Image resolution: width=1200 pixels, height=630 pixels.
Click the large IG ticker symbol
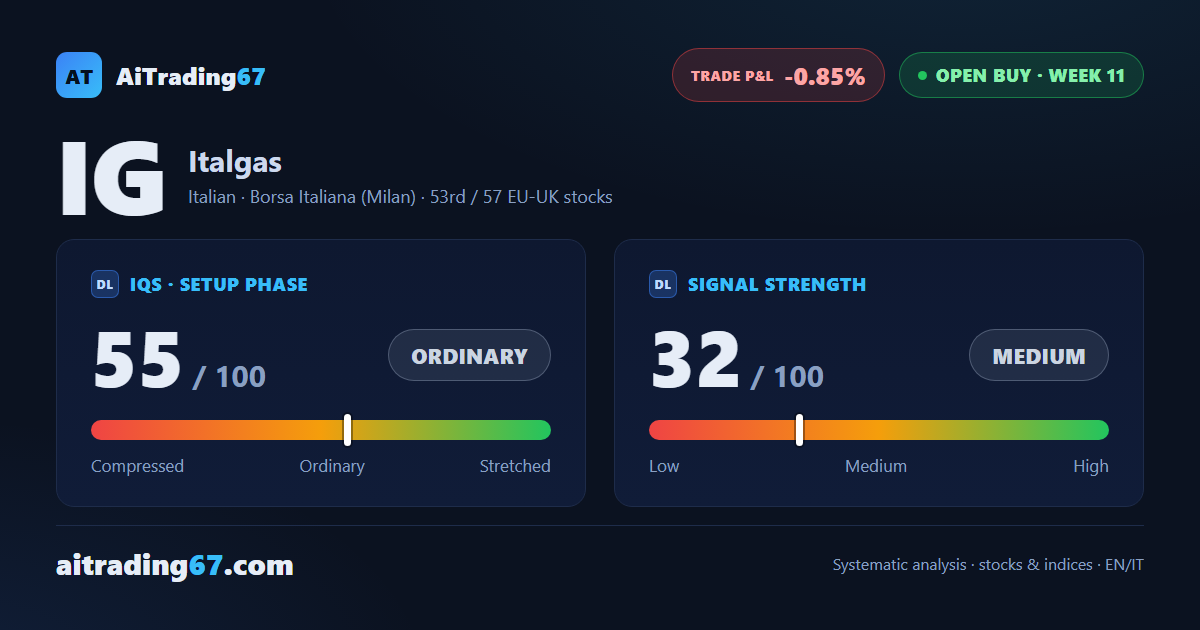pos(112,179)
